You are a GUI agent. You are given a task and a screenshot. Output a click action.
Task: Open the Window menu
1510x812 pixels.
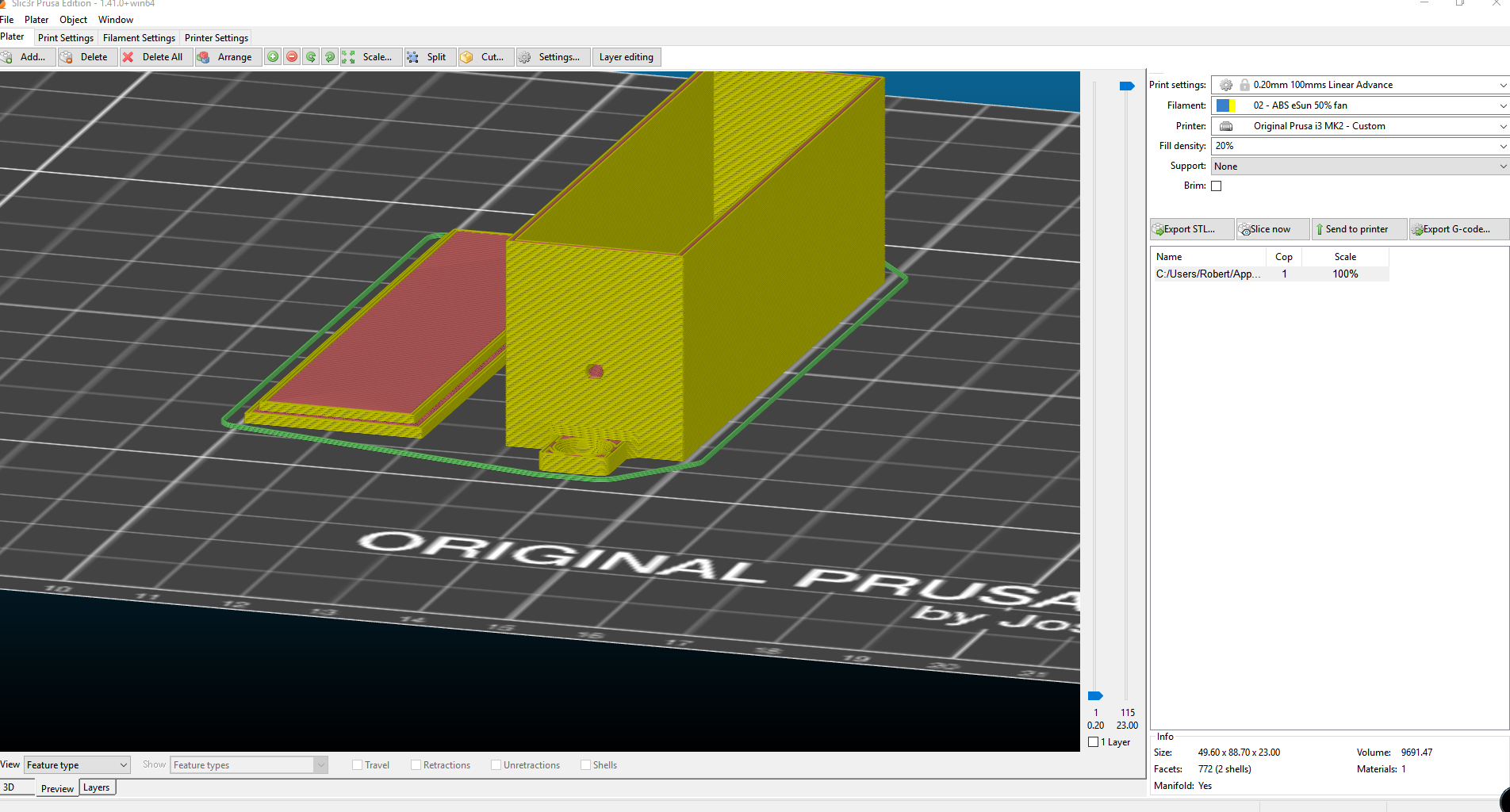(x=116, y=20)
